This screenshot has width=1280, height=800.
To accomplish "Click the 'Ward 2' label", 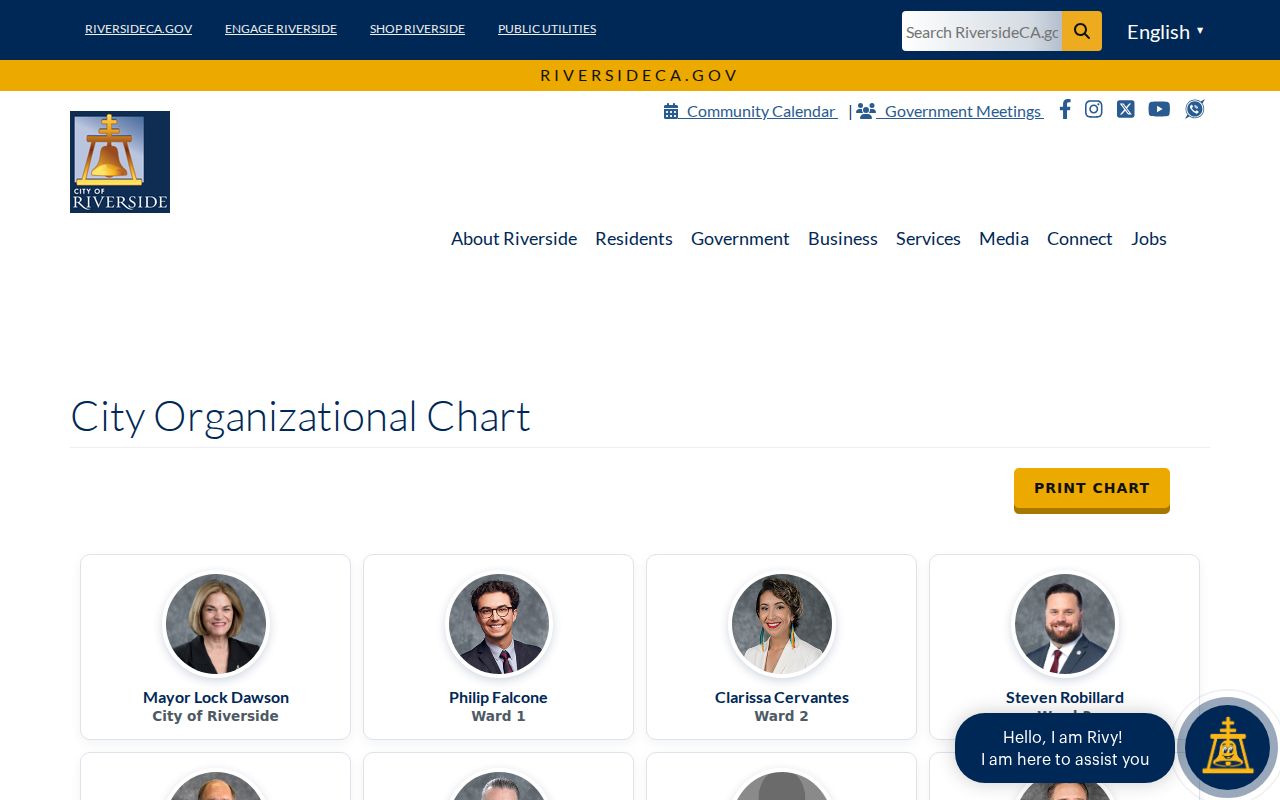I will coord(782,716).
